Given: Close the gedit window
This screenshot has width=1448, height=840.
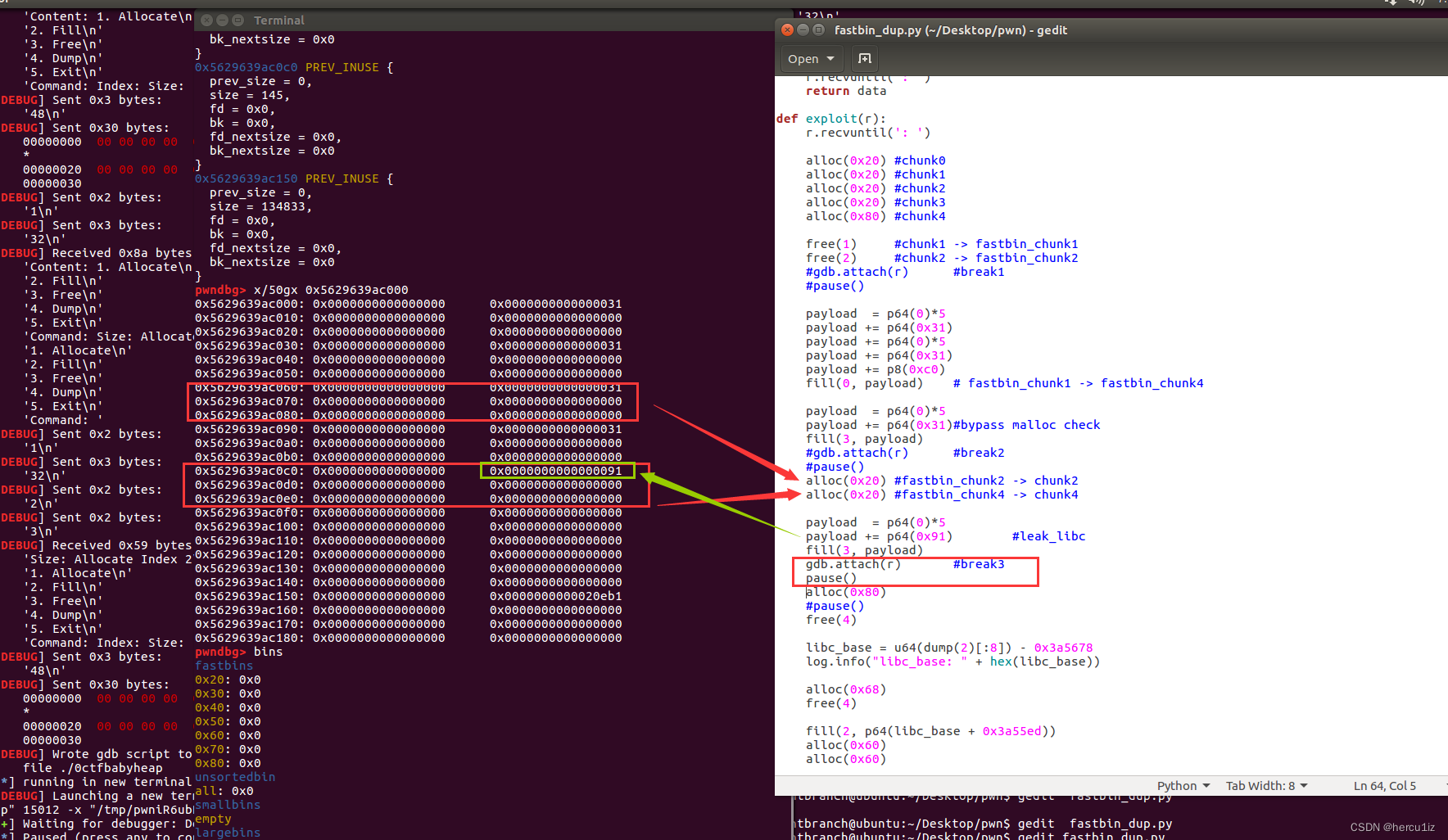Looking at the screenshot, I should tap(787, 29).
